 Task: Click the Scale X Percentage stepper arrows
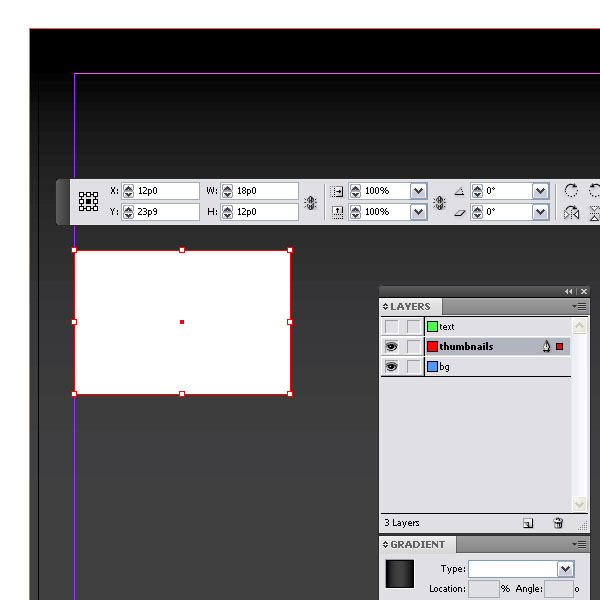pyautogui.click(x=355, y=191)
